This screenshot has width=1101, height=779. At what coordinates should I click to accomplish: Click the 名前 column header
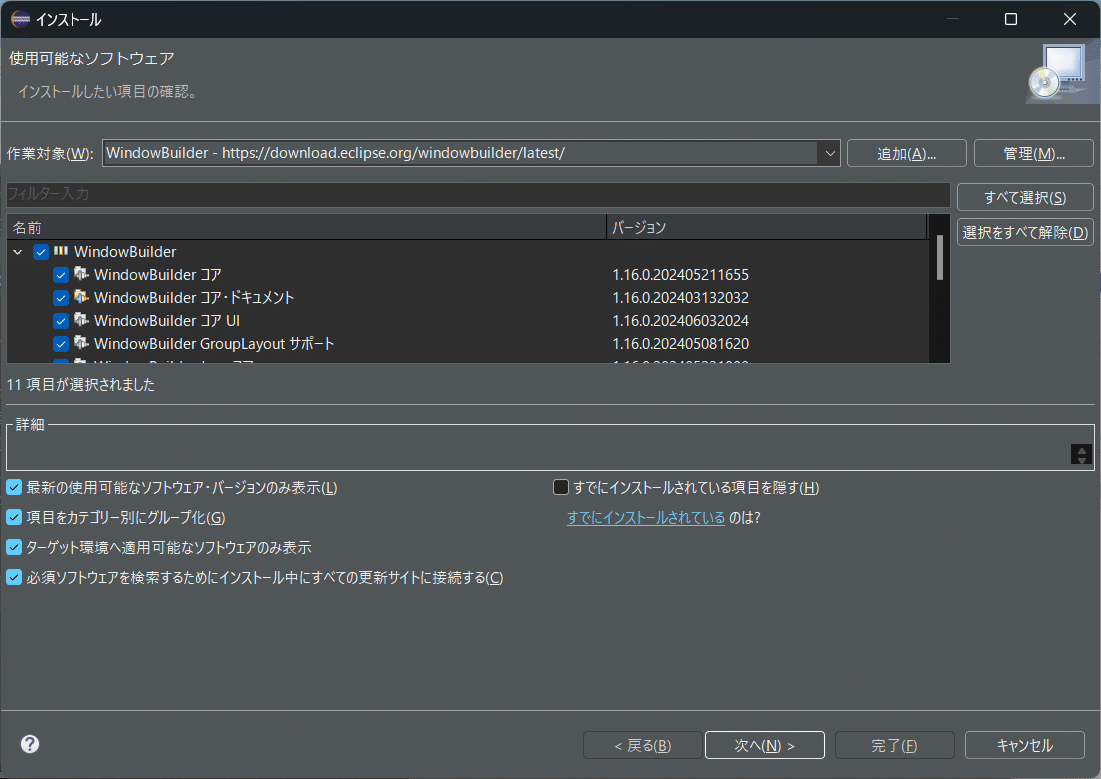pyautogui.click(x=306, y=227)
